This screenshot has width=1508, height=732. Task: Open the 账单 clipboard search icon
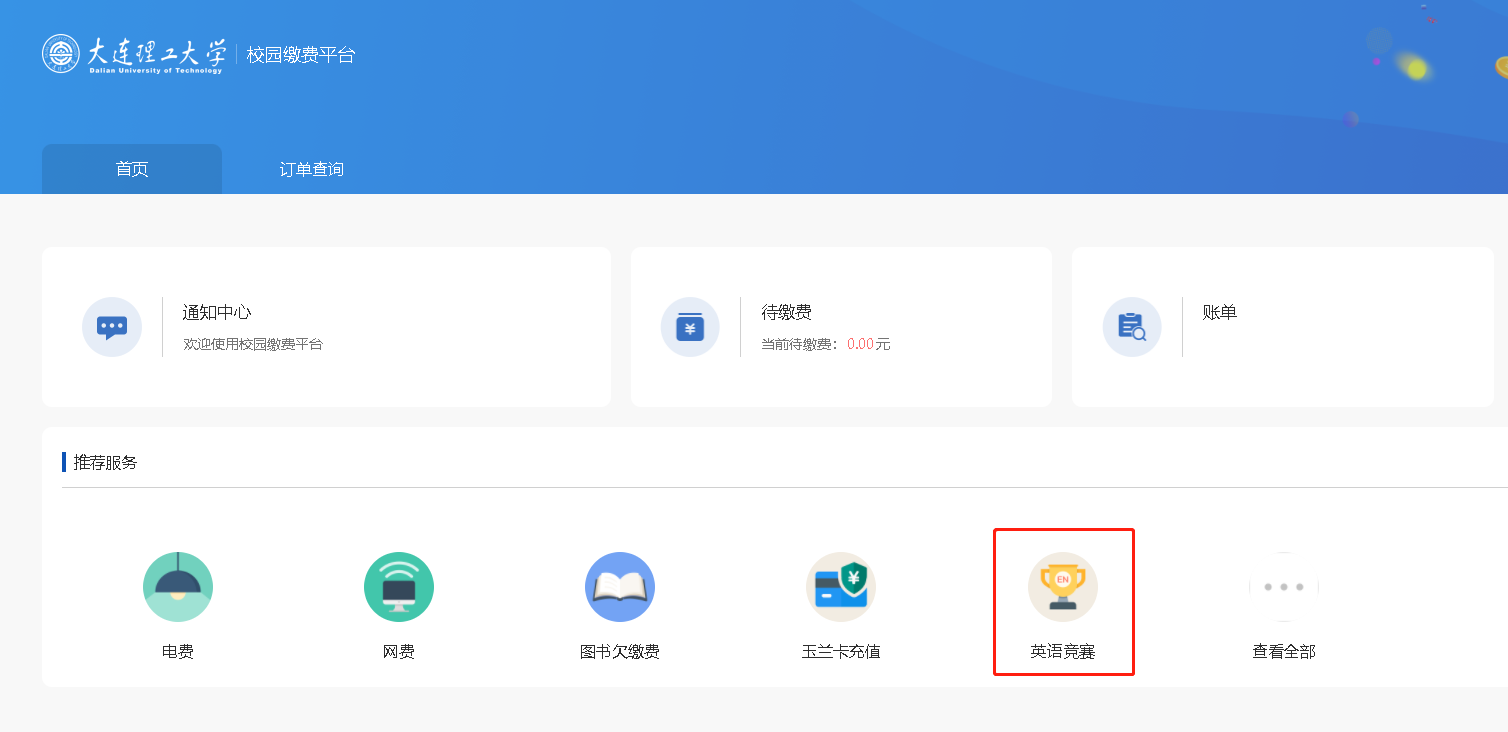pyautogui.click(x=1132, y=327)
